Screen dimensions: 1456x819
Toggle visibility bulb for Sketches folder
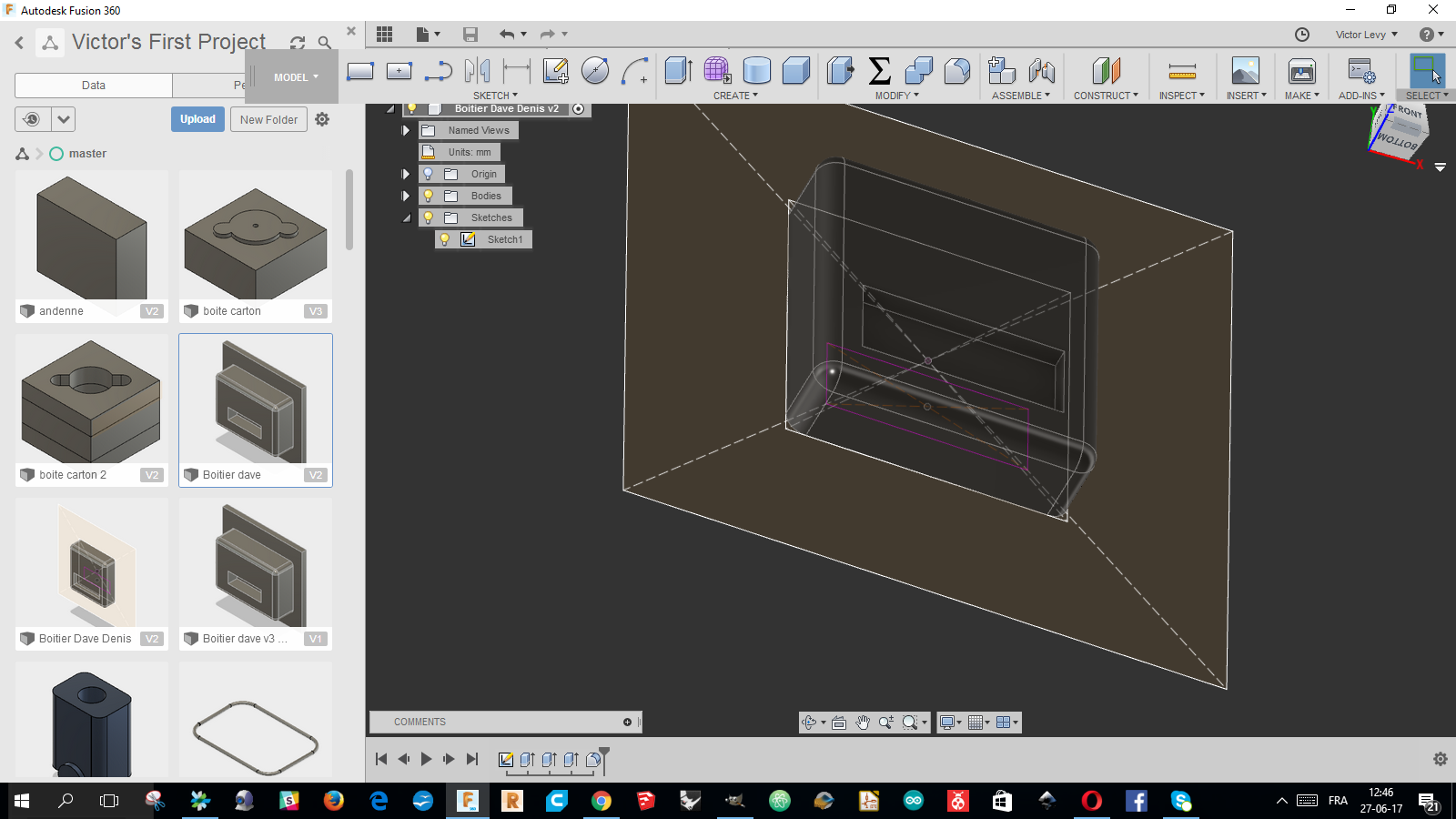428,217
